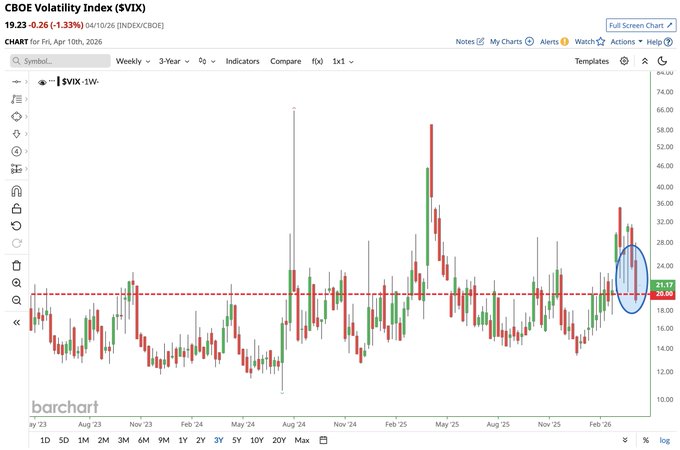The width and height of the screenshot is (680, 450).
Task: Zoom out on the chart
Action: [x=16, y=300]
